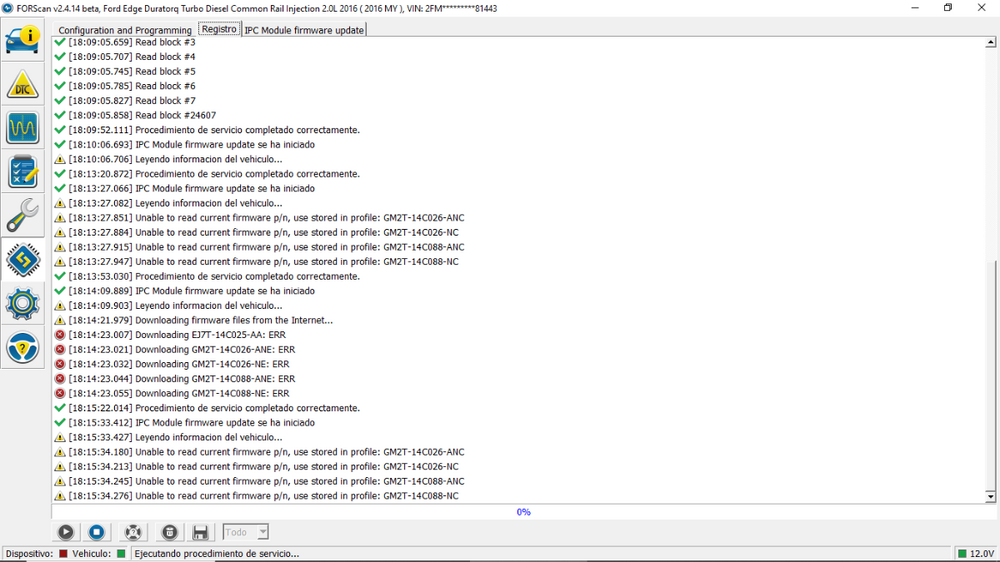Image resolution: width=1000 pixels, height=562 pixels.
Task: Click warning icon beside 18:10:06.706 Leyendo informacion
Action: [x=60, y=159]
